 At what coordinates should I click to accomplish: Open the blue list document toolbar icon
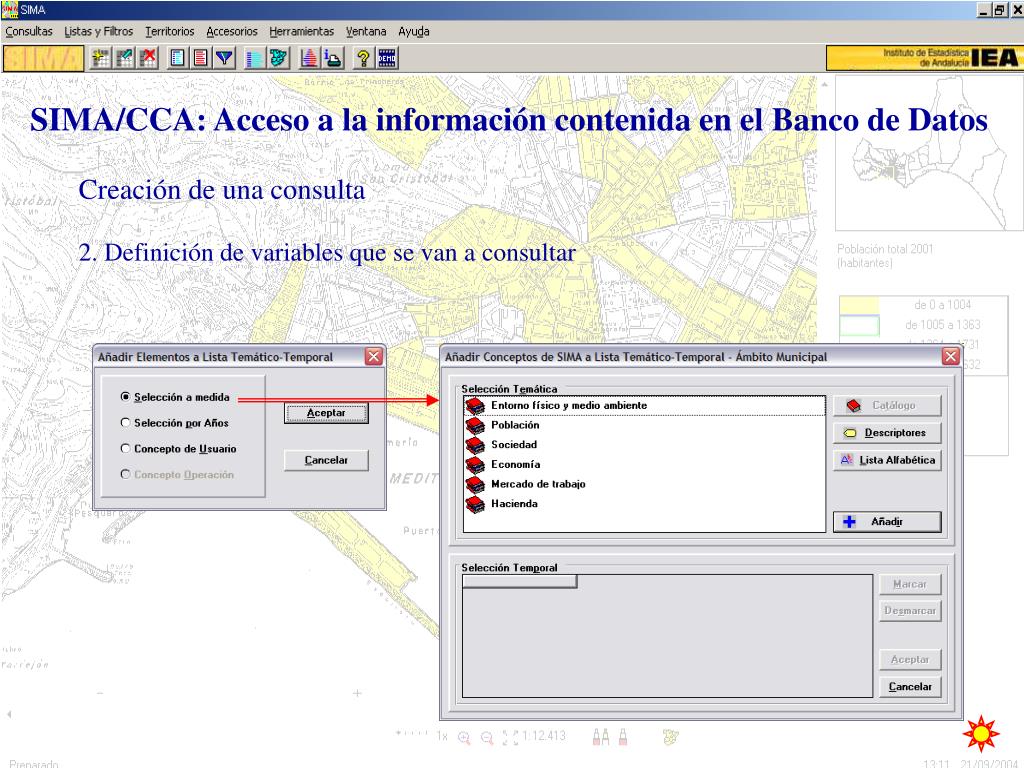tap(178, 58)
